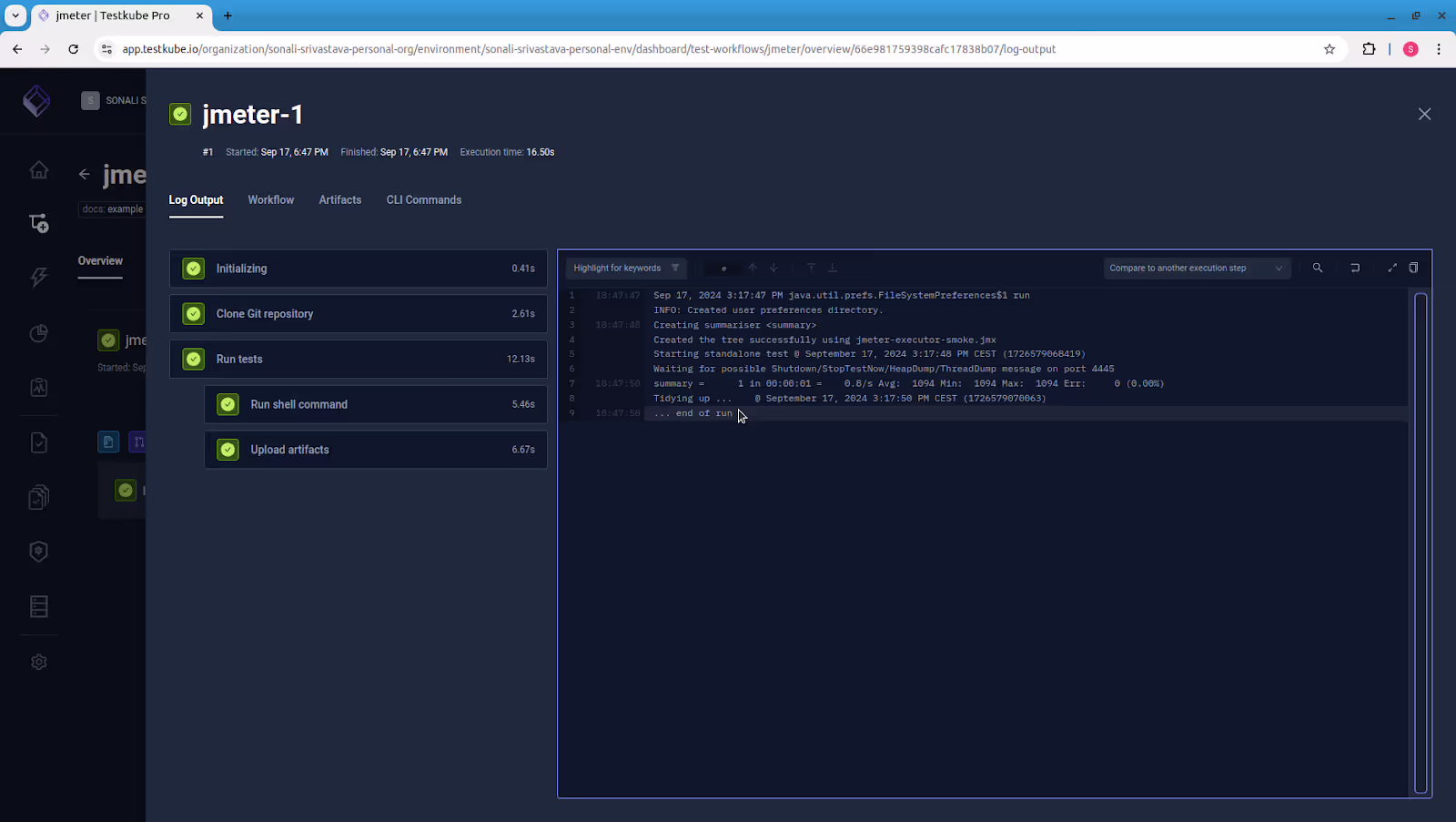
Task: Click log line 'Creating summariser <summary>'
Action: 734,325
